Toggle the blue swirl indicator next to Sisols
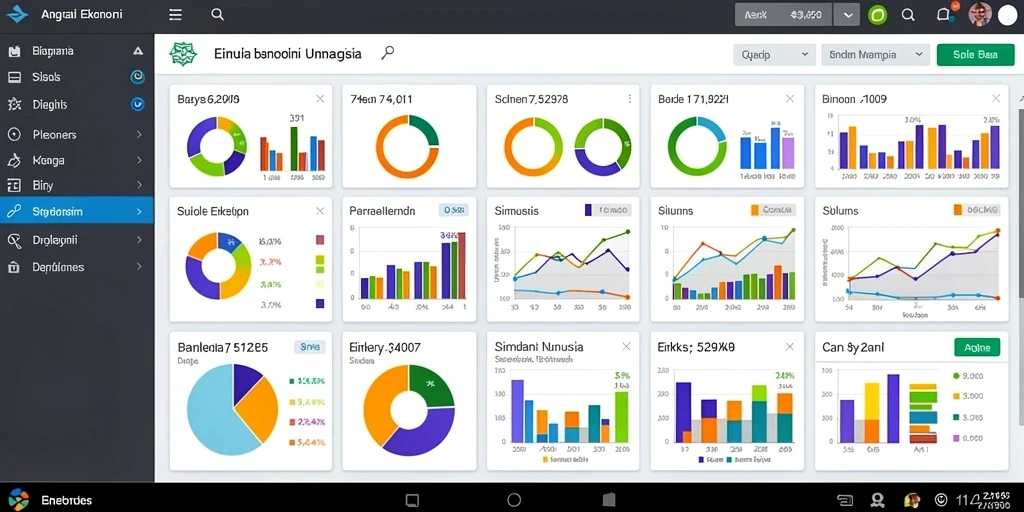Screen dimensions: 1024x512 tap(137, 77)
